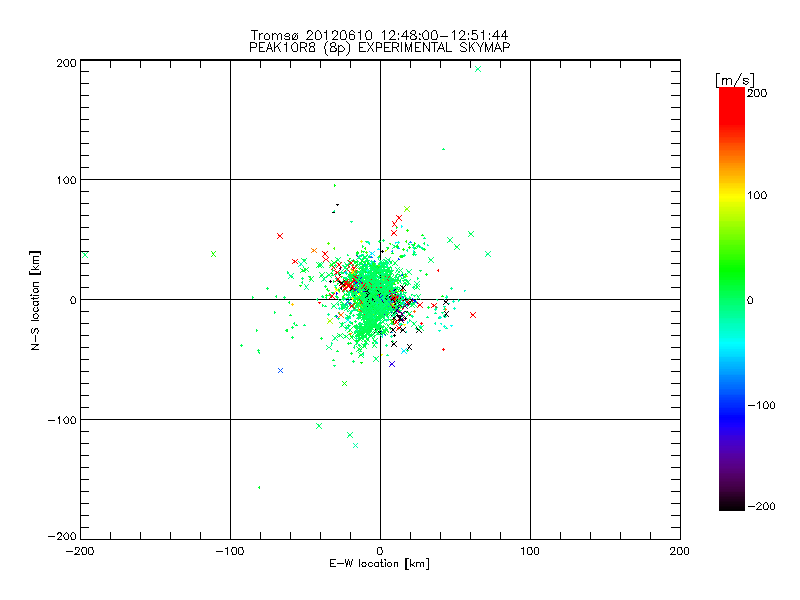The height and width of the screenshot is (600, 800).
Task: Click the "E-W location [km]" axis label
Action: coord(379,563)
